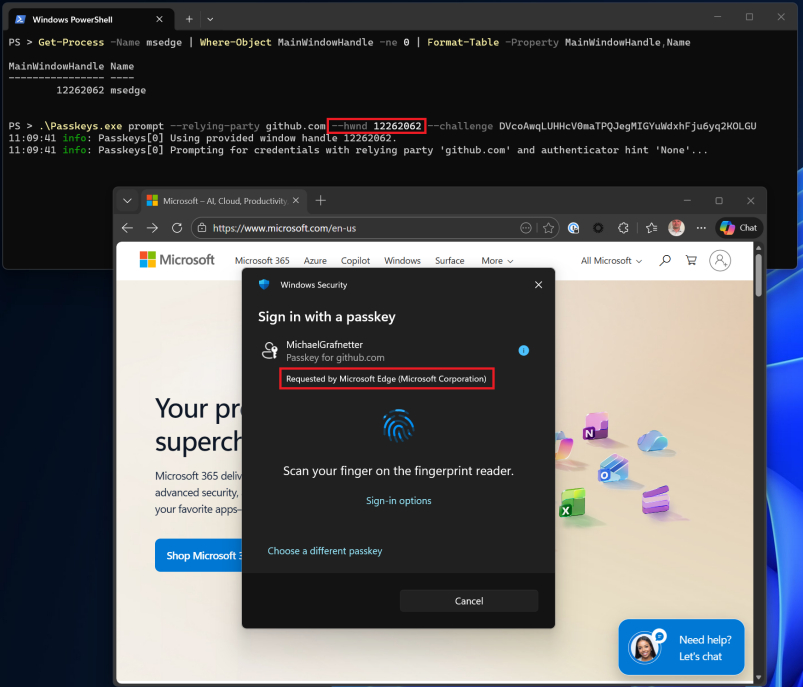
Task: Click Cancel in the passkey dialog
Action: pos(469,601)
